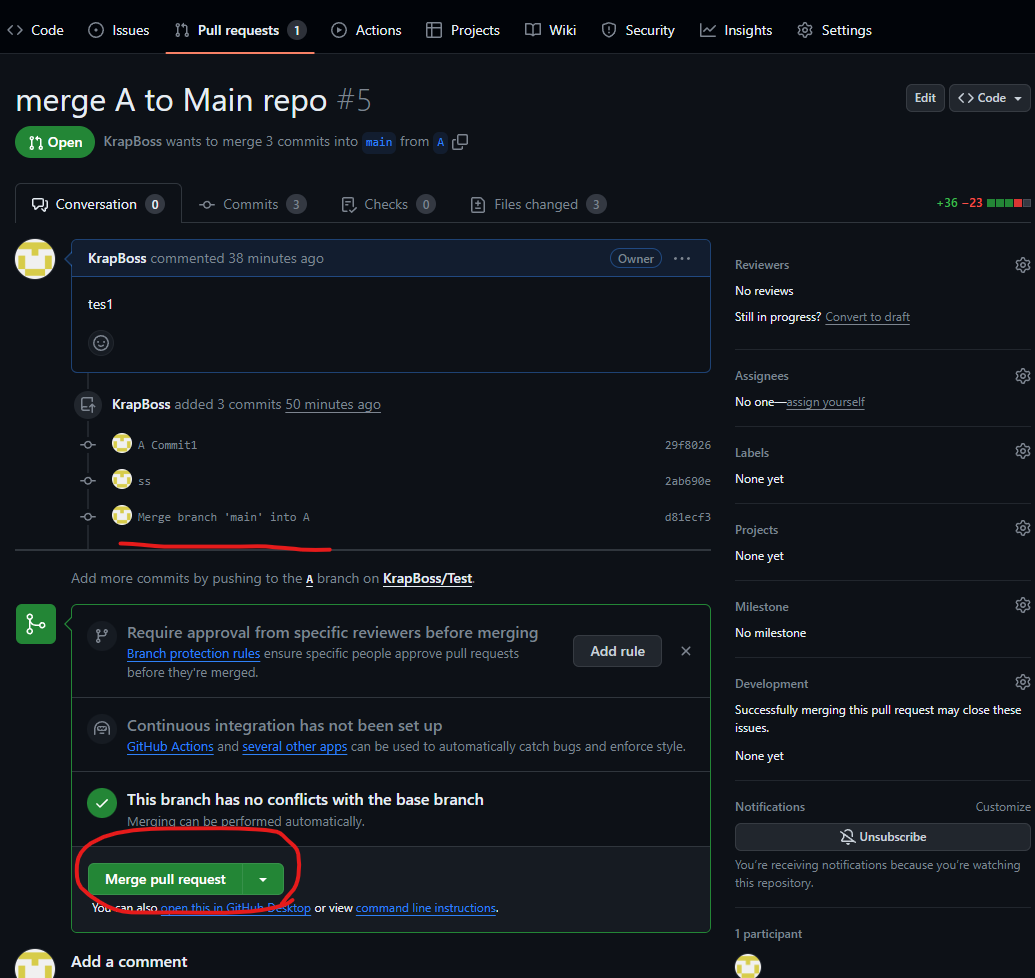Open the ss commit message
The image size is (1035, 978).
144,481
